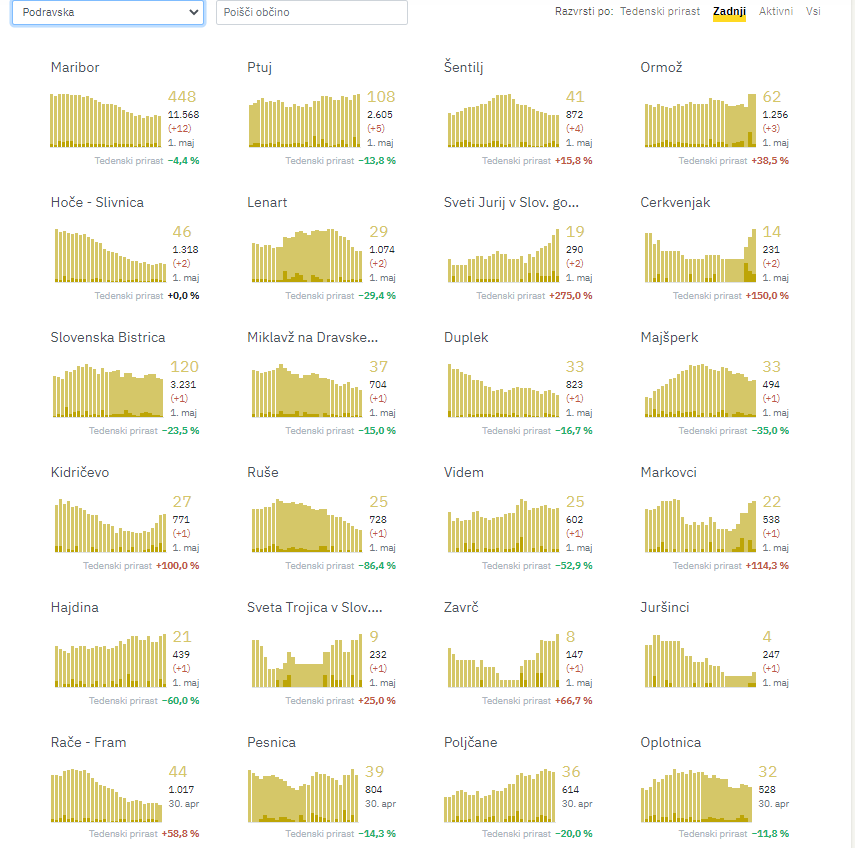This screenshot has width=855, height=848.
Task: Select the Juršinci bar chart
Action: click(700, 660)
